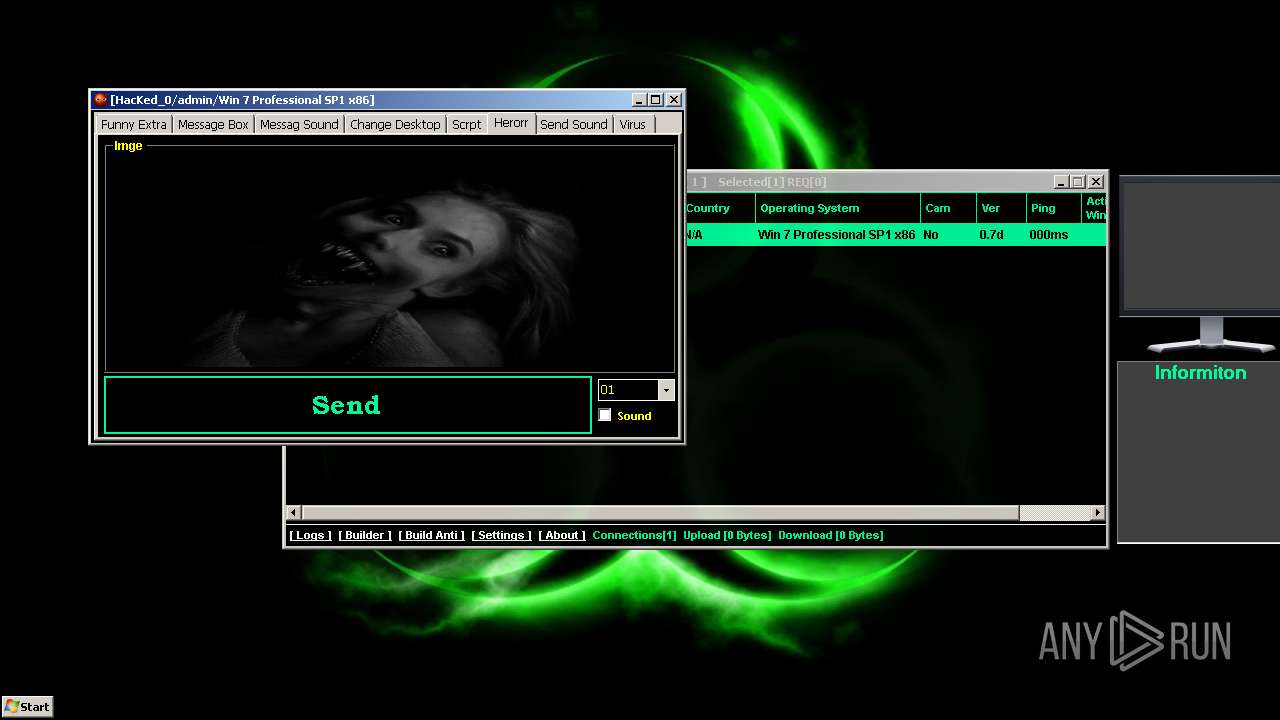
Task: Click the Cam column header
Action: click(x=948, y=208)
